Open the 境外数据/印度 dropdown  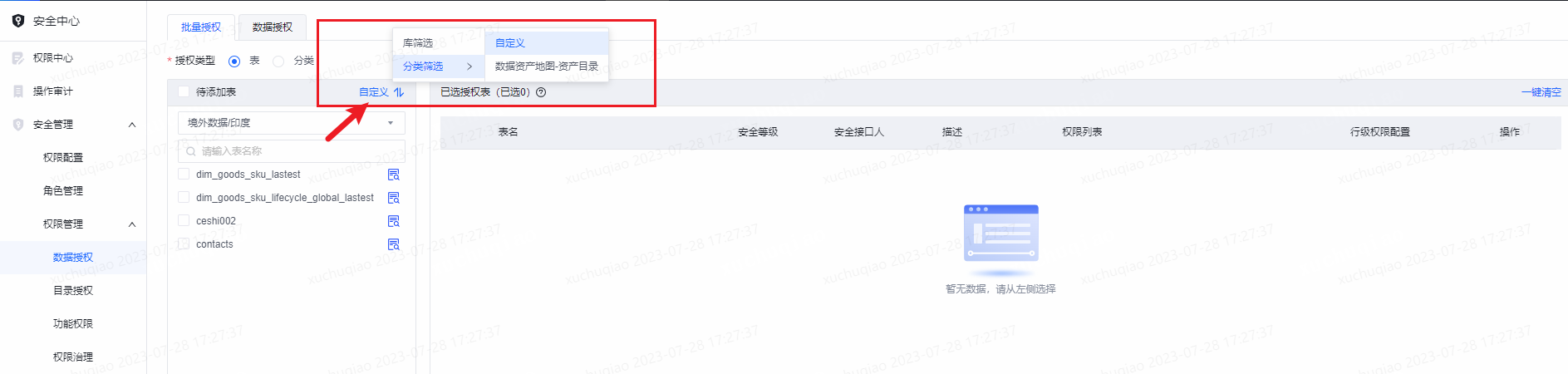point(292,123)
